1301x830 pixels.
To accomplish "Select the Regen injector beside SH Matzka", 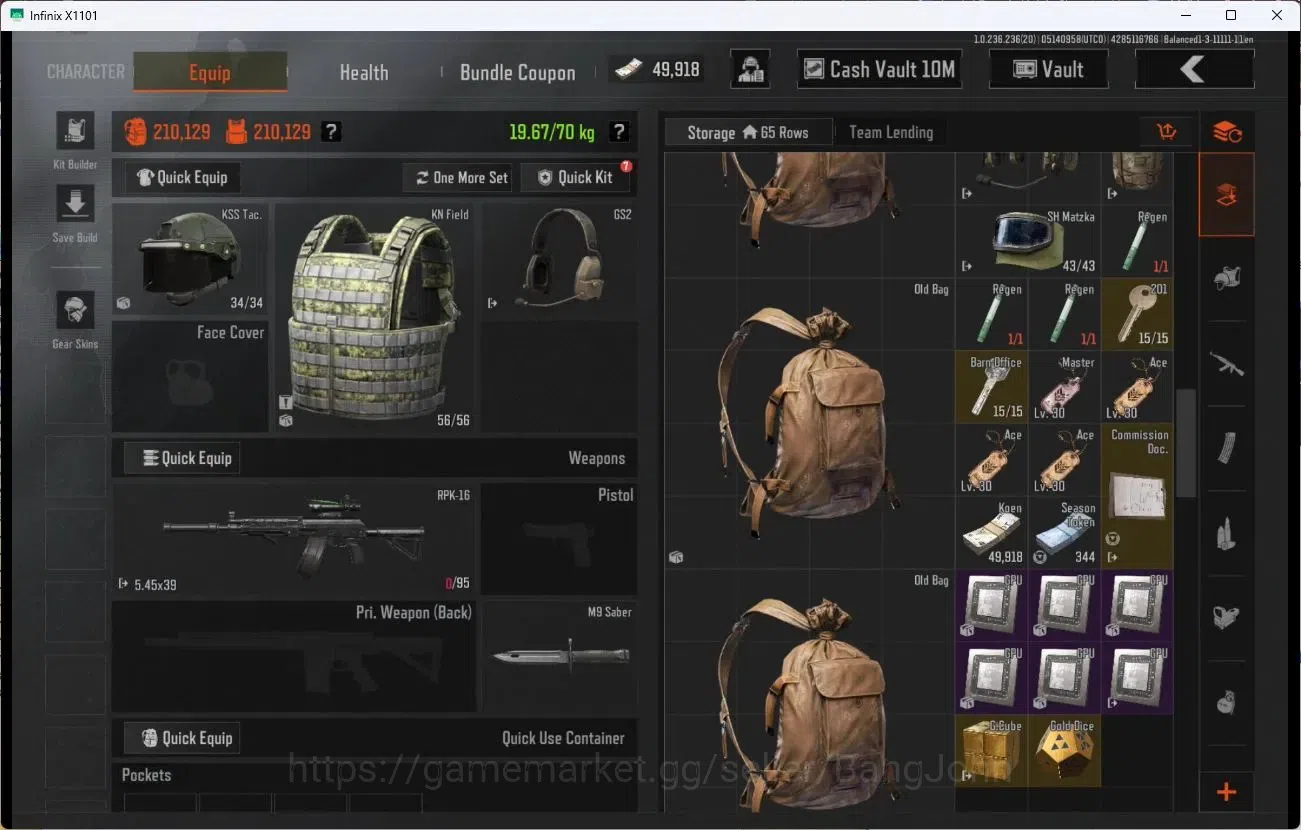I will click(x=1137, y=241).
